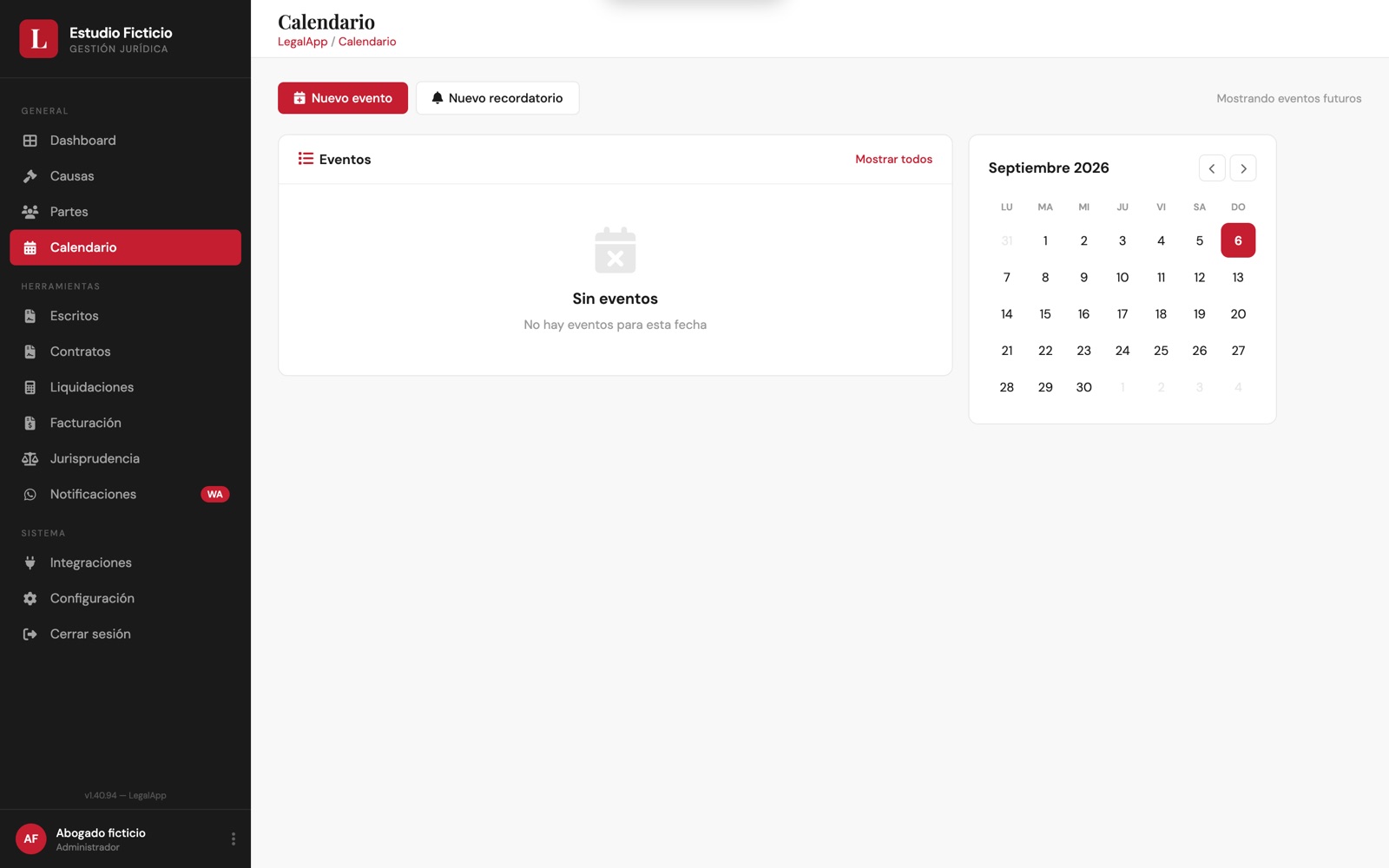Open Liquidaciones from the sidebar
This screenshot has width=1389, height=868.
click(x=125, y=387)
